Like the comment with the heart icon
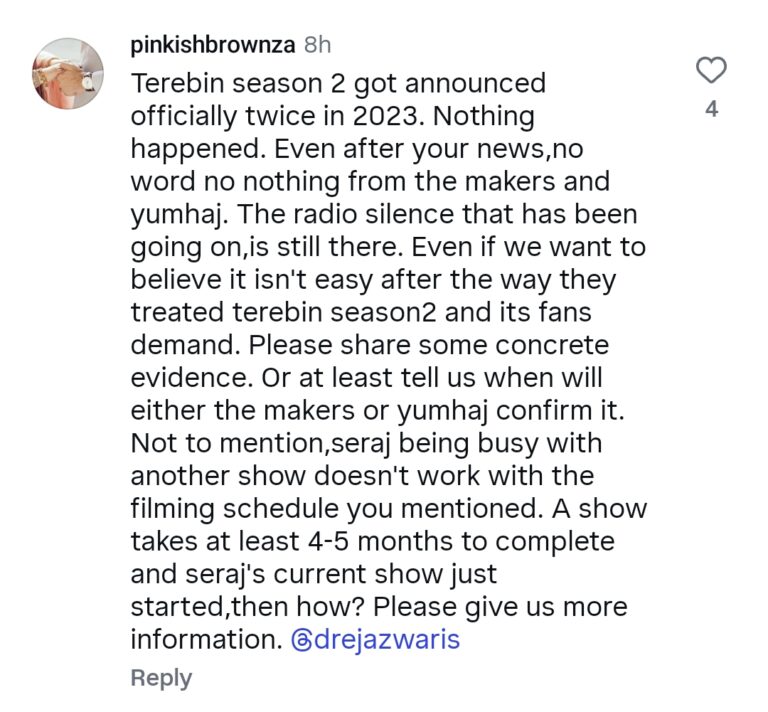Image resolution: width=768 pixels, height=712 pixels. [x=711, y=71]
